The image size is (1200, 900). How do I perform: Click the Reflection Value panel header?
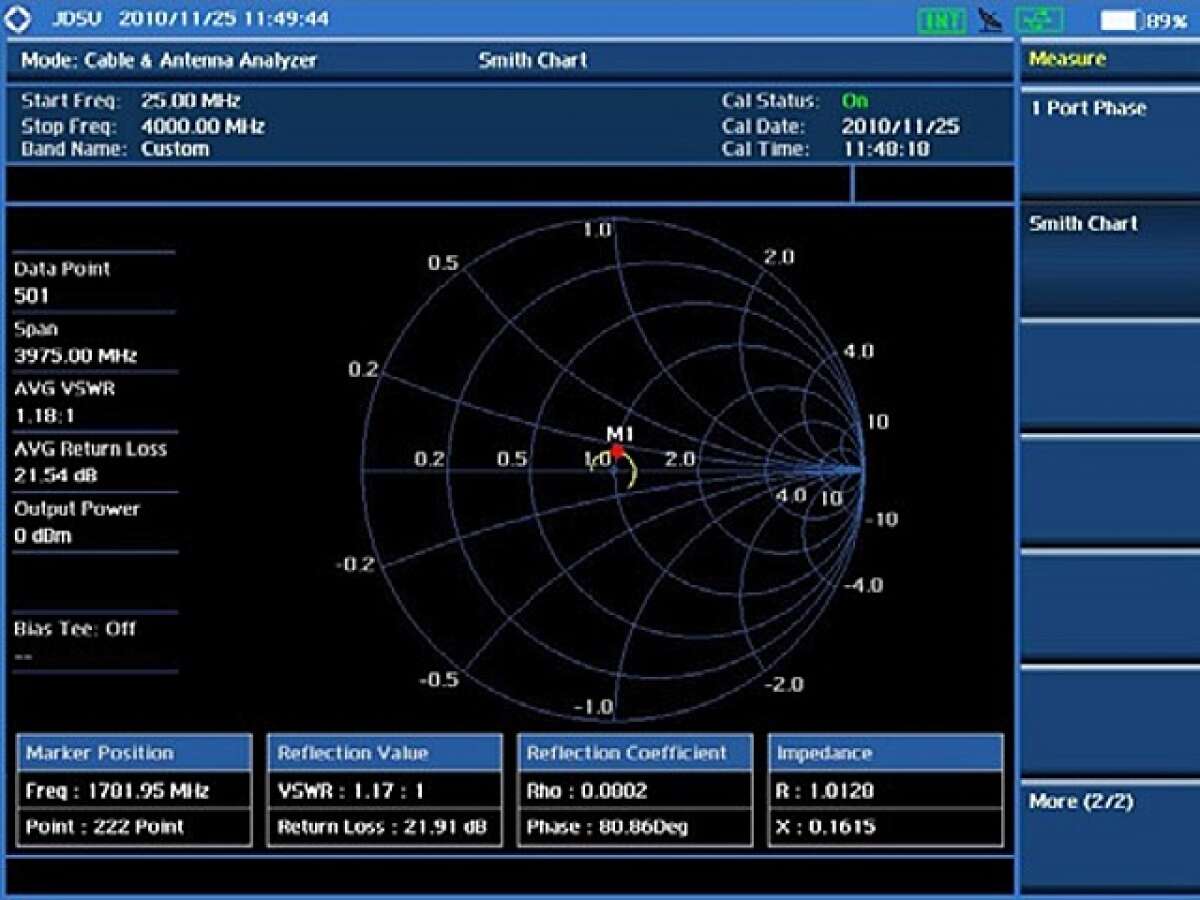click(384, 753)
